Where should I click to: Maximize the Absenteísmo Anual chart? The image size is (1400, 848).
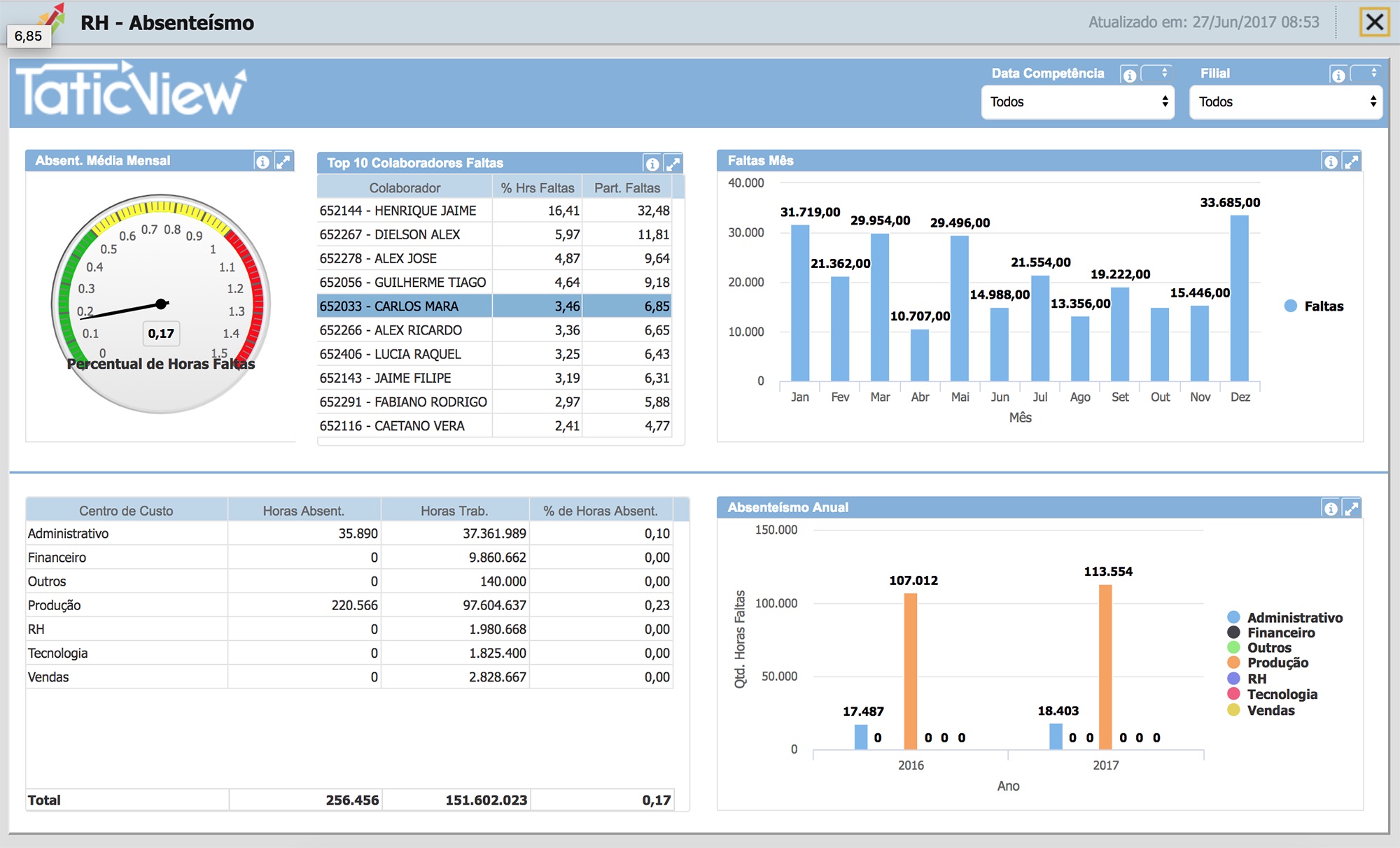pos(1351,509)
